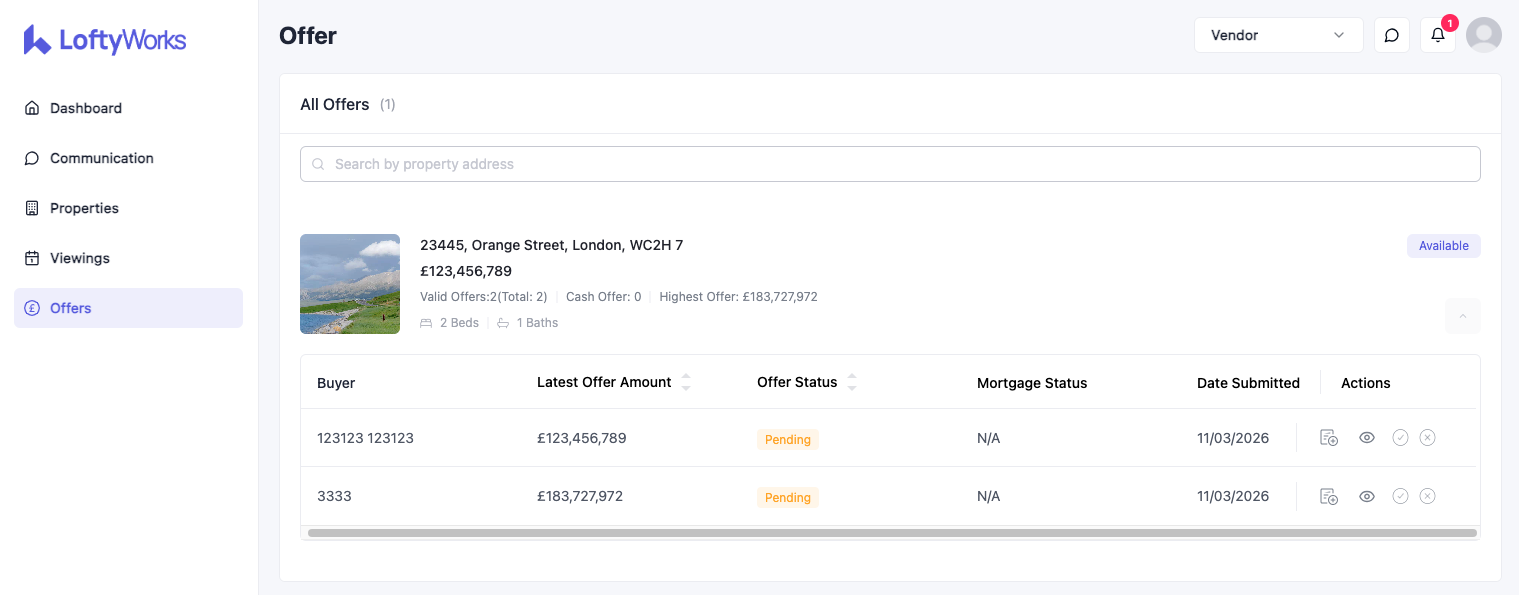Click the eye icon for buyer 3333

(1367, 497)
